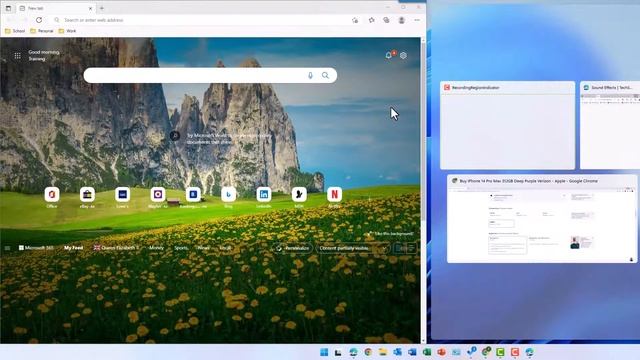This screenshot has height=360, width=640.
Task: Open File Explorer from taskbar
Action: coord(383,352)
